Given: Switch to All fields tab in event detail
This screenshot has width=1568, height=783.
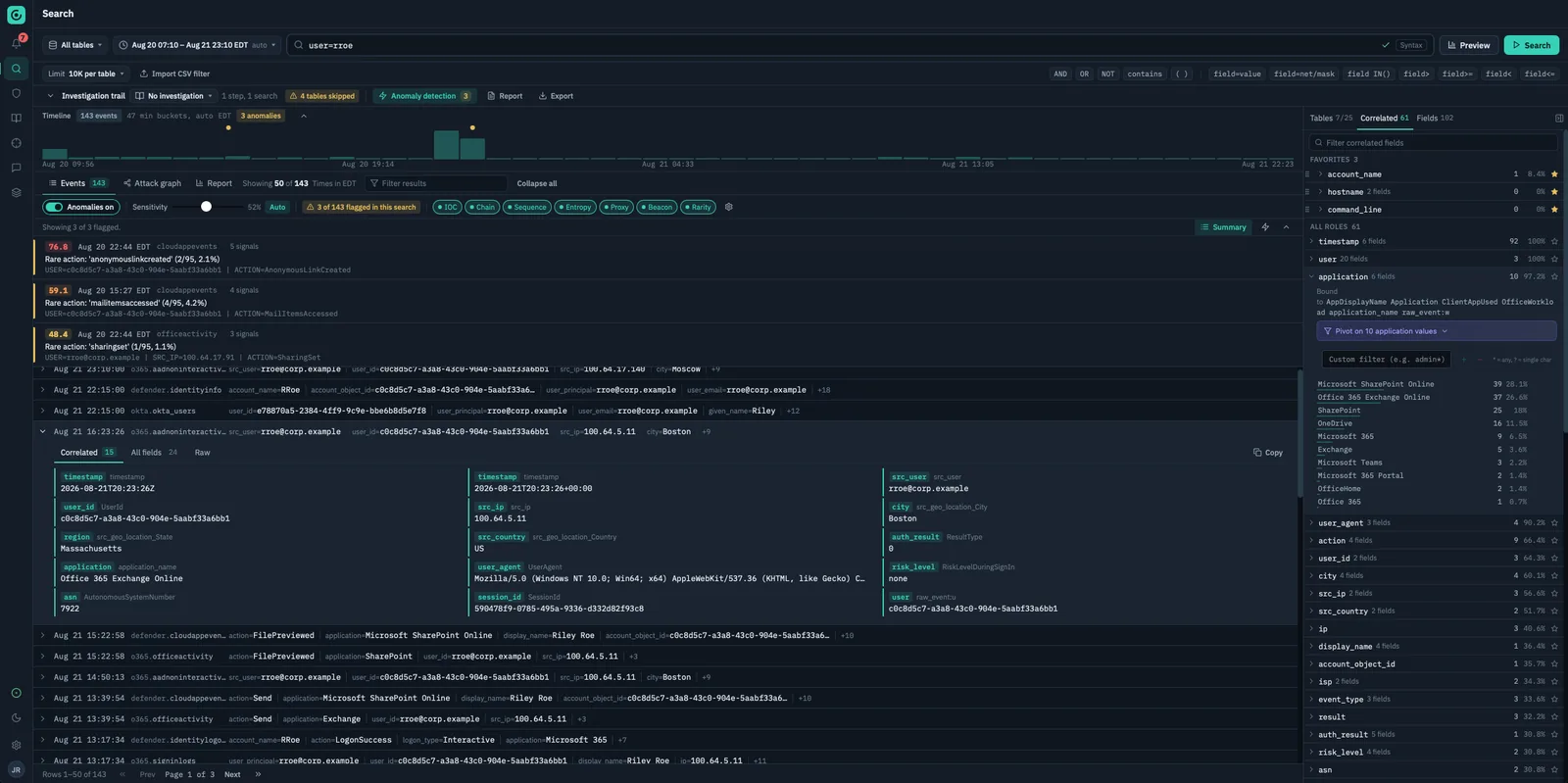Looking at the screenshot, I should (x=154, y=453).
